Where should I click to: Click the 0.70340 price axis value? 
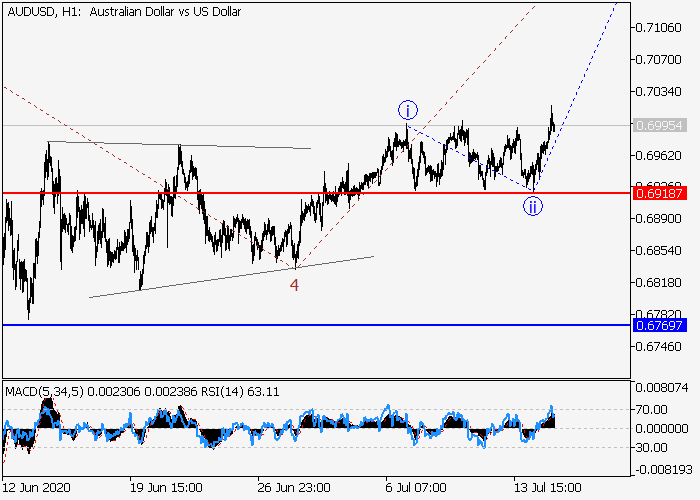[x=658, y=92]
